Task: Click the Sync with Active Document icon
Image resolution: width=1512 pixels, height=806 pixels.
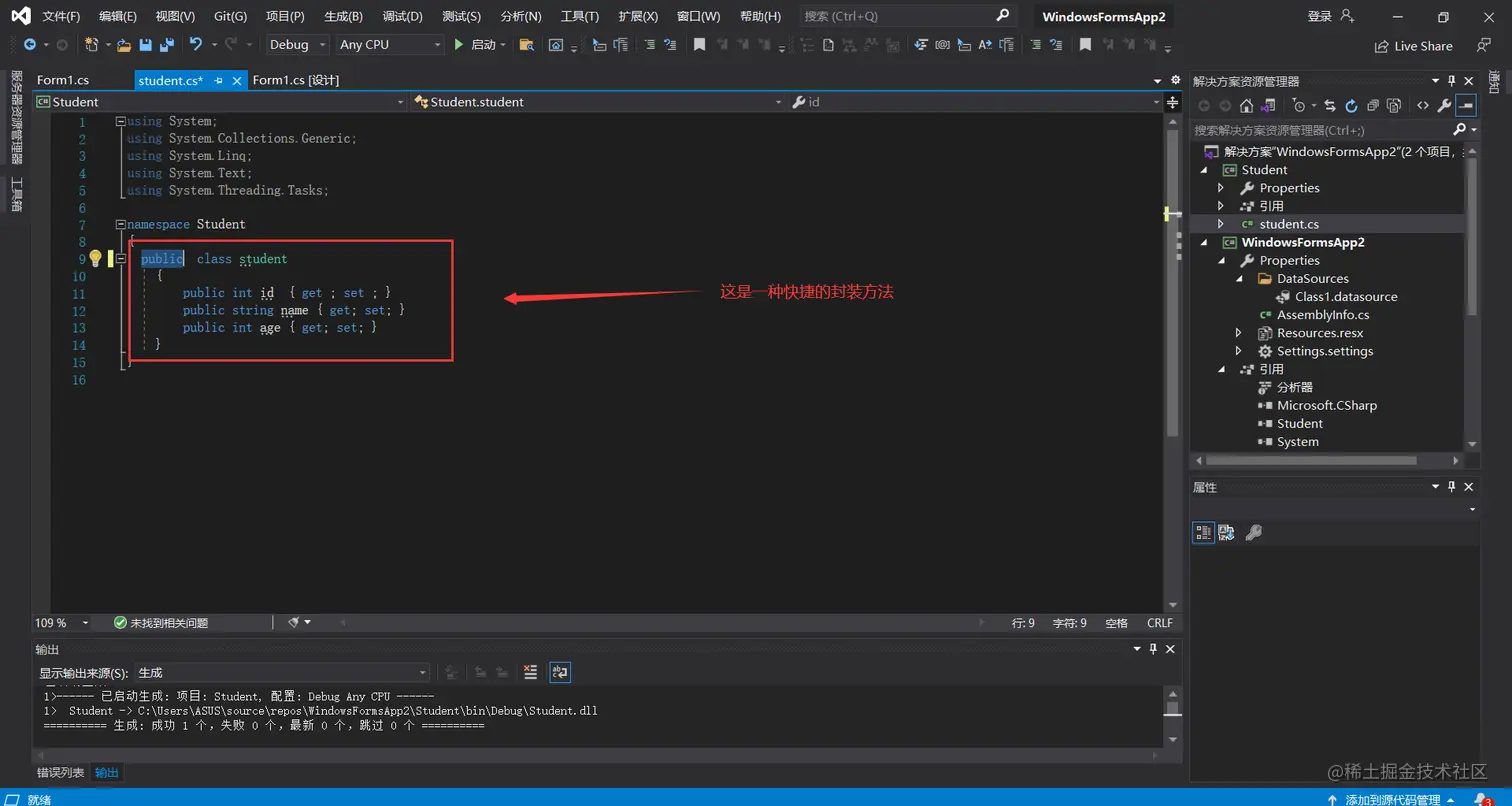Action: 1329,105
